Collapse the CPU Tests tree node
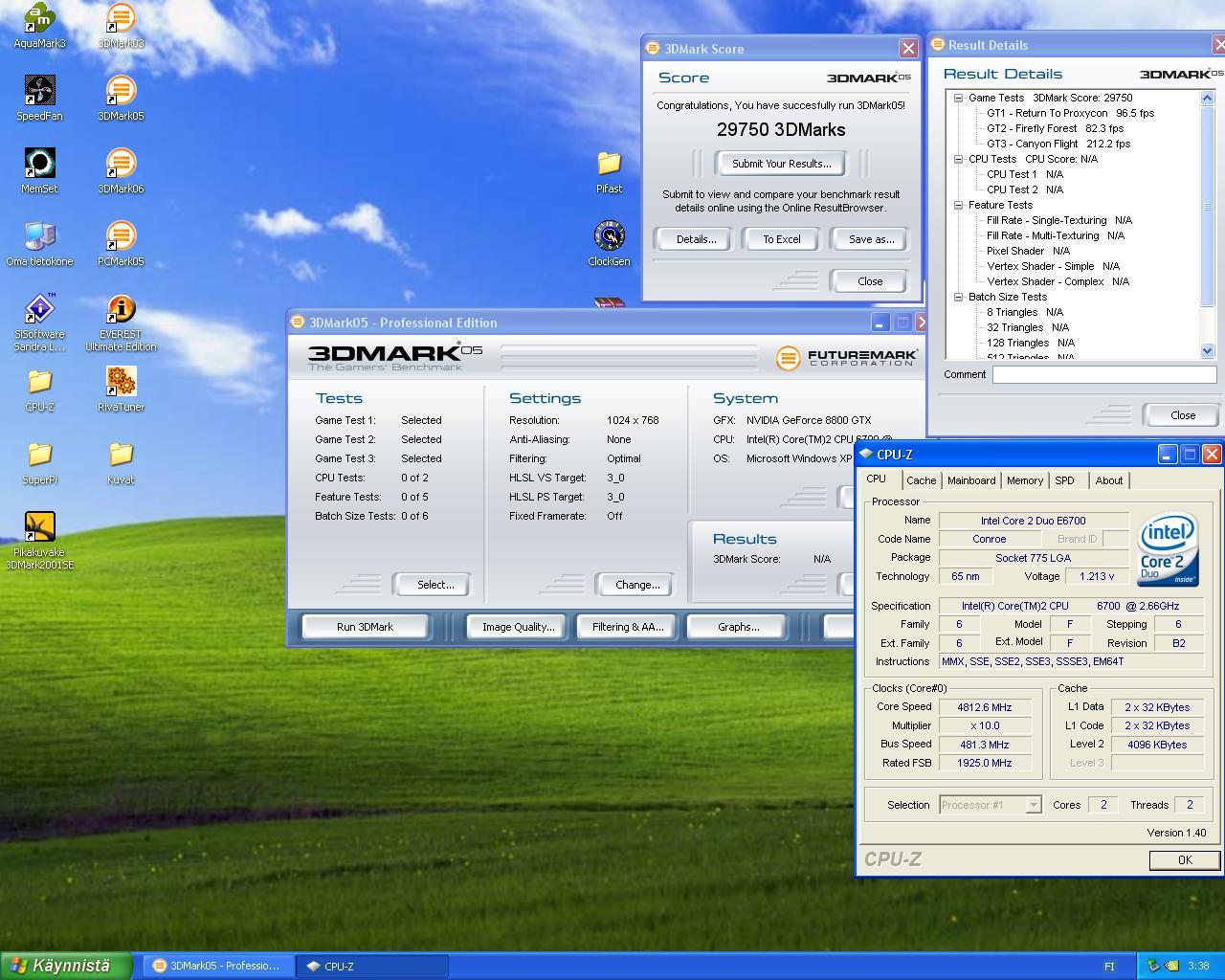Viewport: 1225px width, 980px height. coord(958,159)
